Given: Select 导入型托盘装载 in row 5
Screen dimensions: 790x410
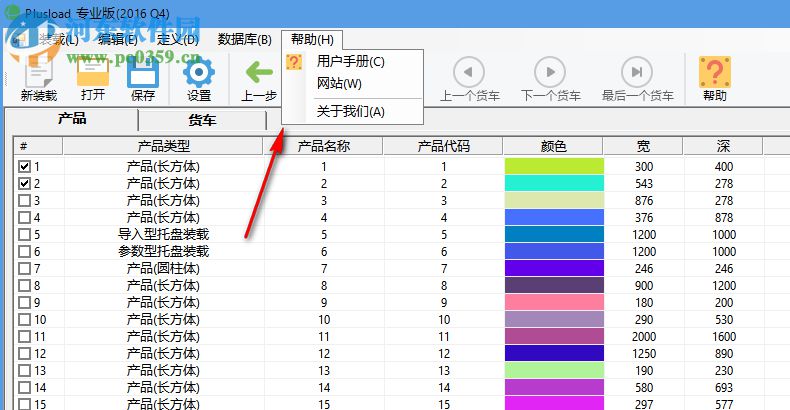Looking at the screenshot, I should click(163, 235).
